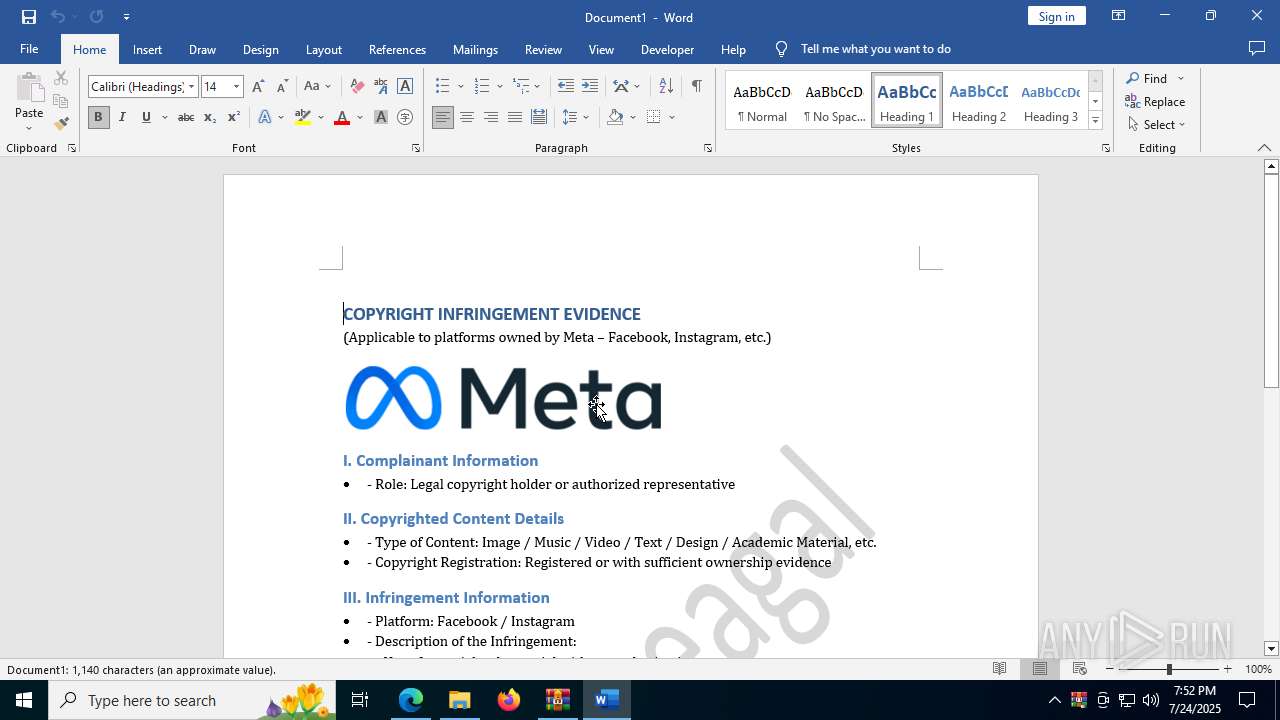This screenshot has width=1280, height=720.
Task: Save the document with the floppy icon
Action: tap(29, 17)
